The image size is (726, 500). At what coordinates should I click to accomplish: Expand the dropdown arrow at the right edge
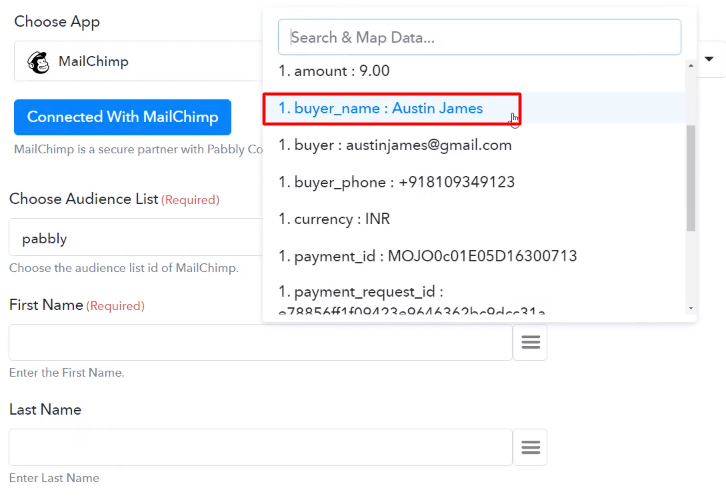point(709,59)
